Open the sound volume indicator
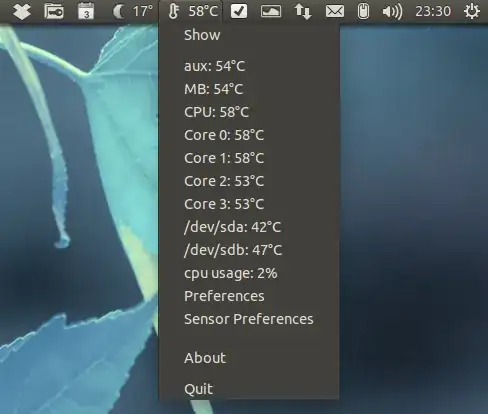The width and height of the screenshot is (488, 414). (392, 12)
